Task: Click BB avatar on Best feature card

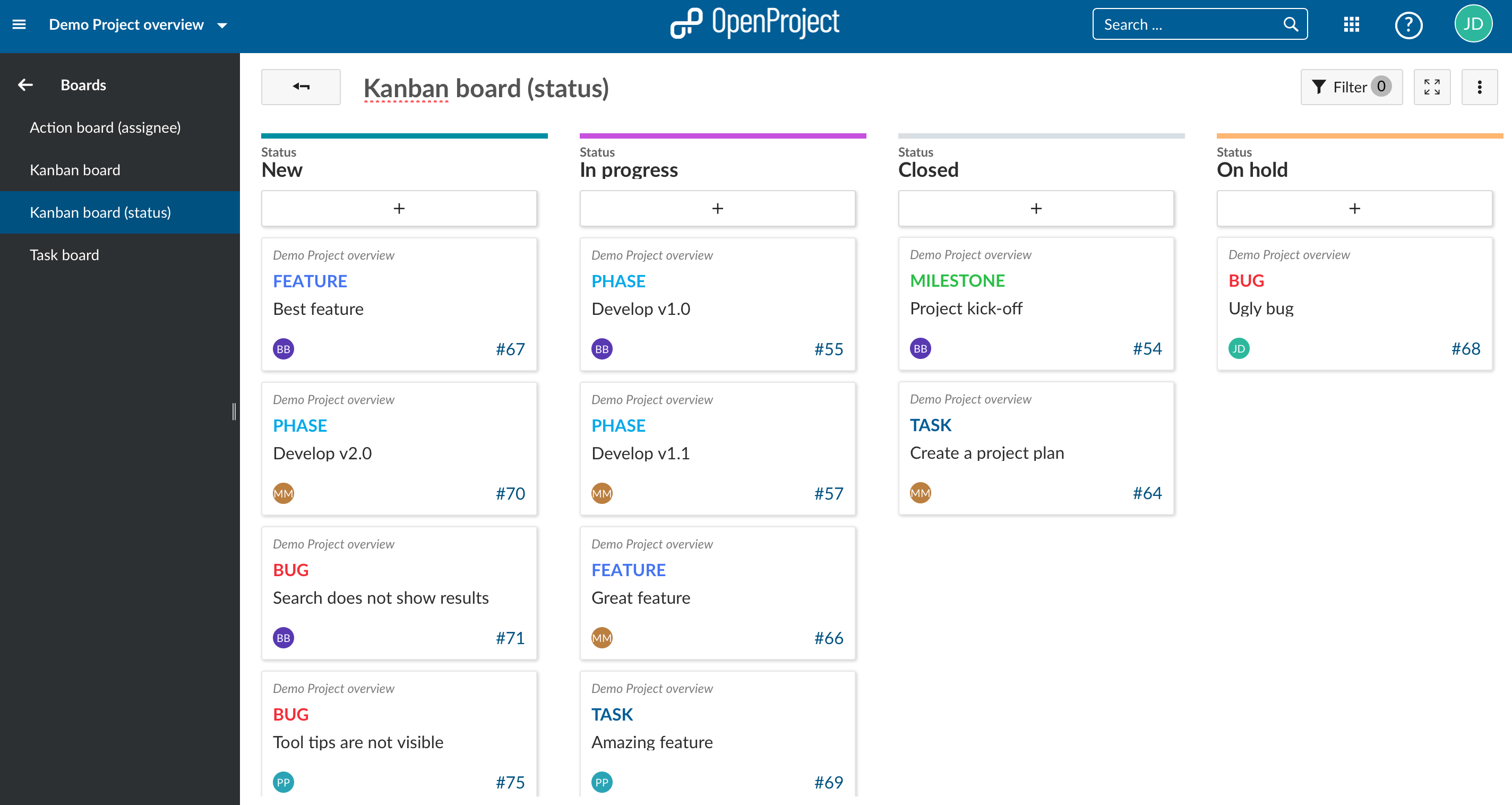Action: [x=283, y=348]
